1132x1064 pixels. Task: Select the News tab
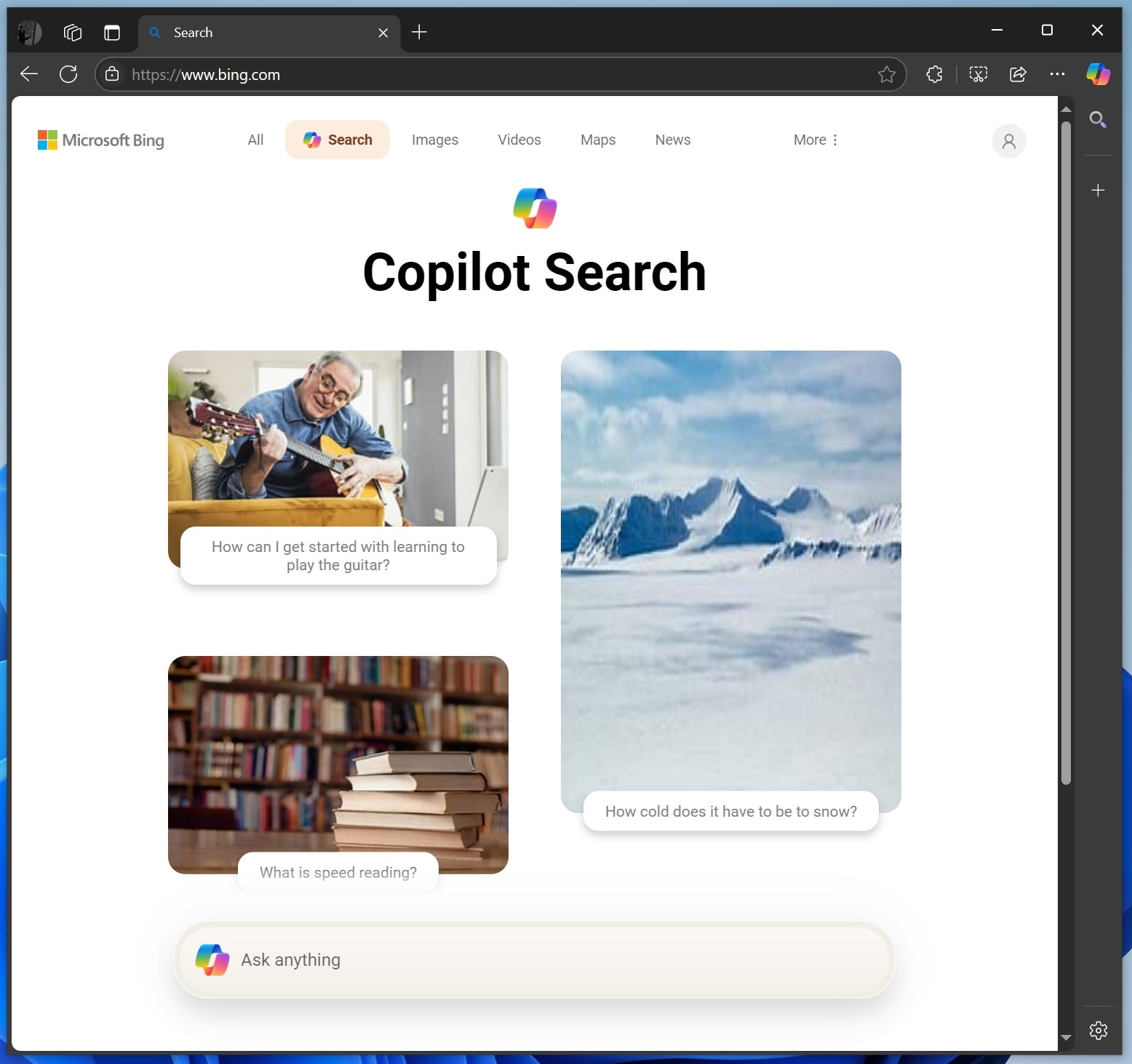(672, 140)
